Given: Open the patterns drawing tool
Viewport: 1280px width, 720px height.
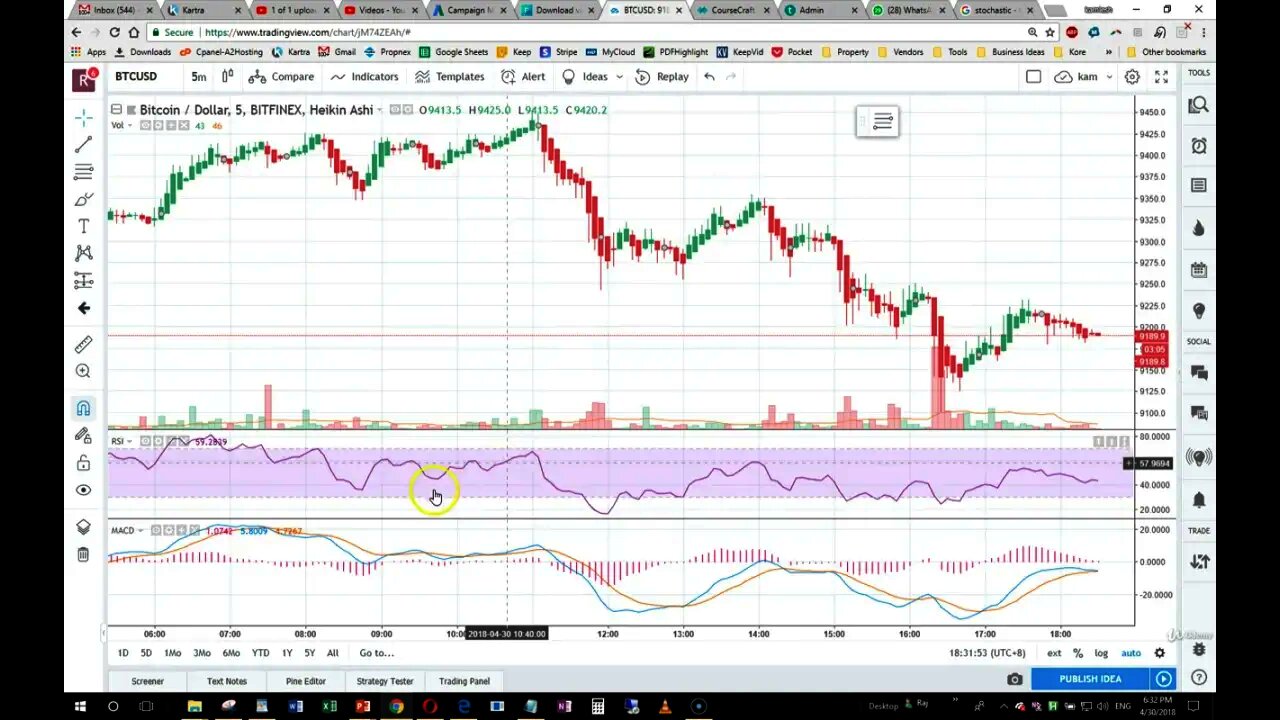Looking at the screenshot, I should [84, 253].
